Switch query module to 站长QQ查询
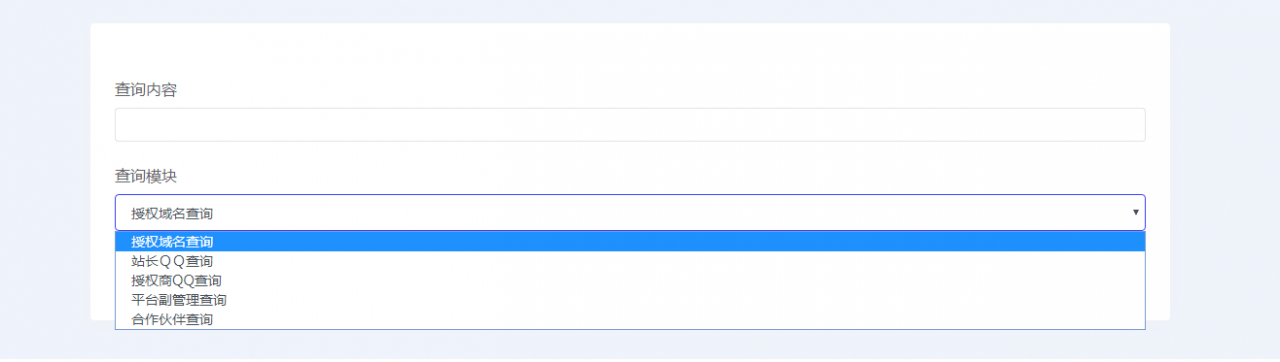 pos(630,261)
